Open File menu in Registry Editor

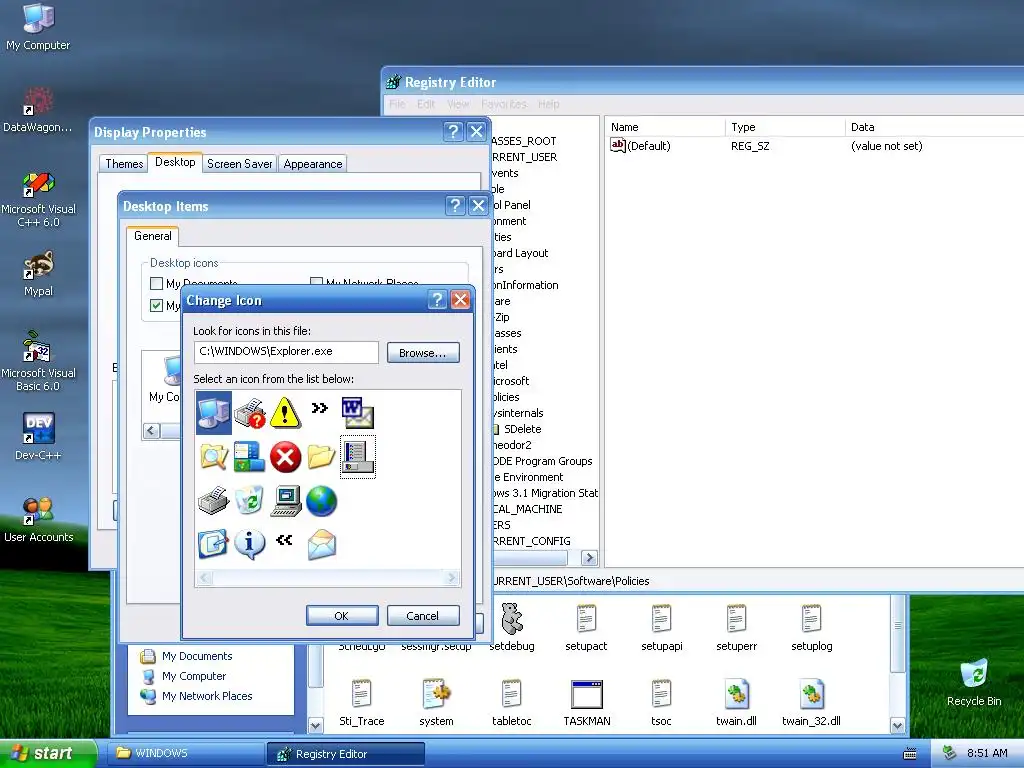(397, 104)
